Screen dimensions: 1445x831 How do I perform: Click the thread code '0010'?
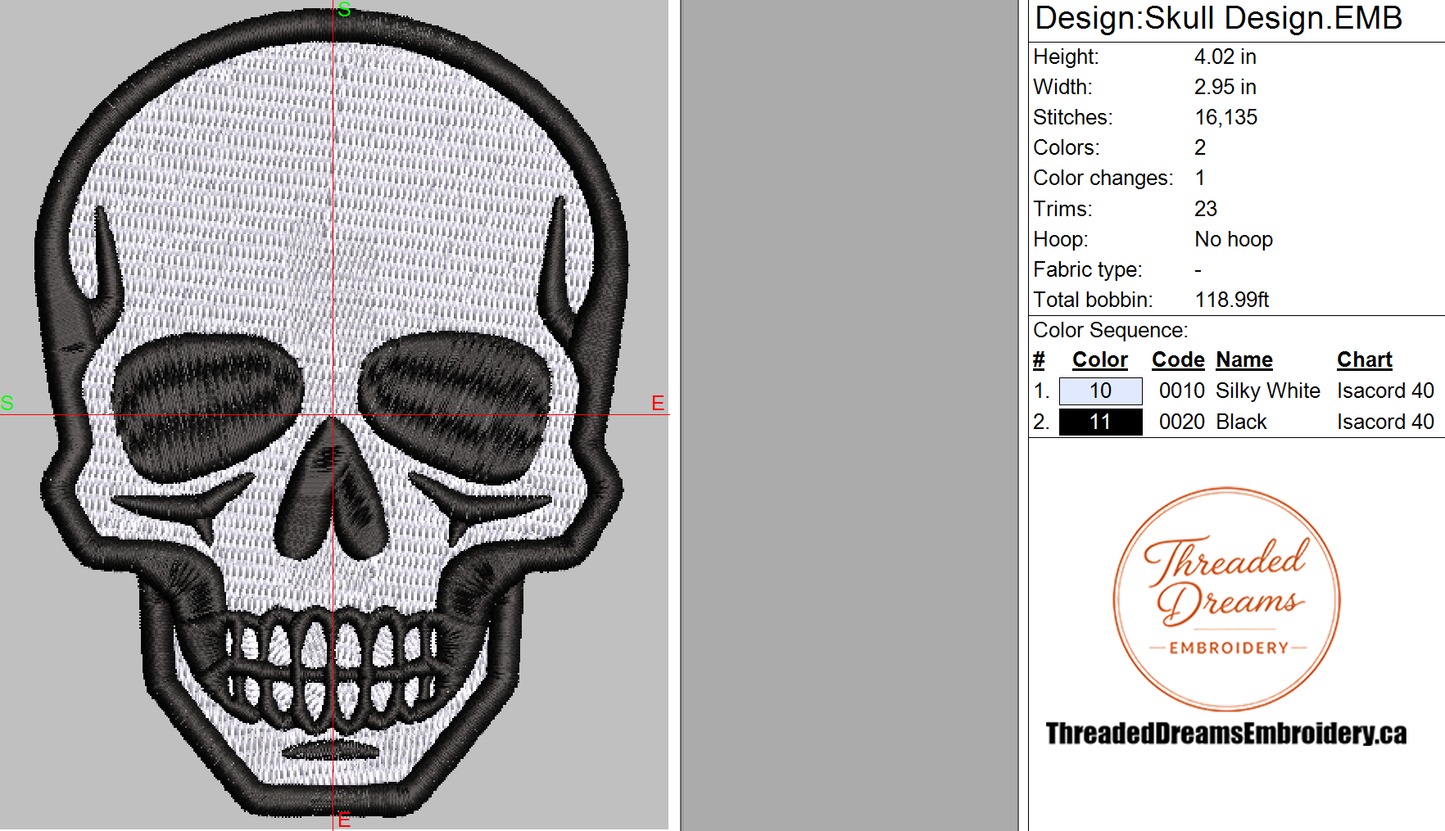[1181, 391]
